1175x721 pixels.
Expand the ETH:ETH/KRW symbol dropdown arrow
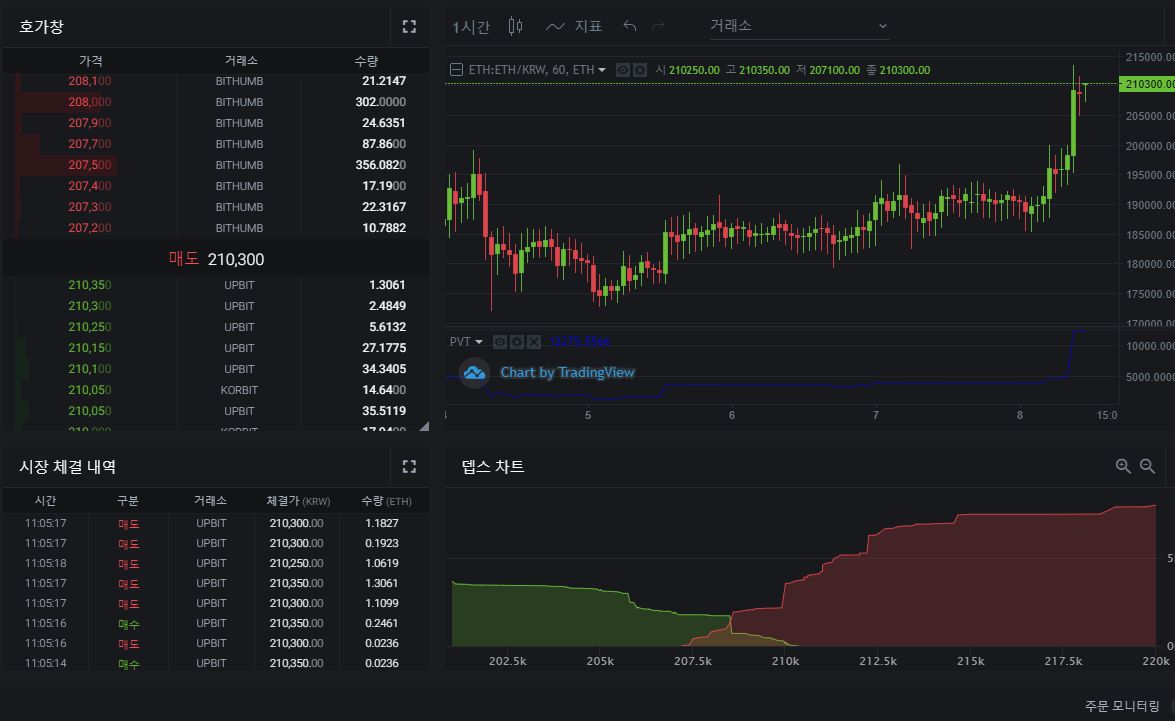click(x=602, y=70)
